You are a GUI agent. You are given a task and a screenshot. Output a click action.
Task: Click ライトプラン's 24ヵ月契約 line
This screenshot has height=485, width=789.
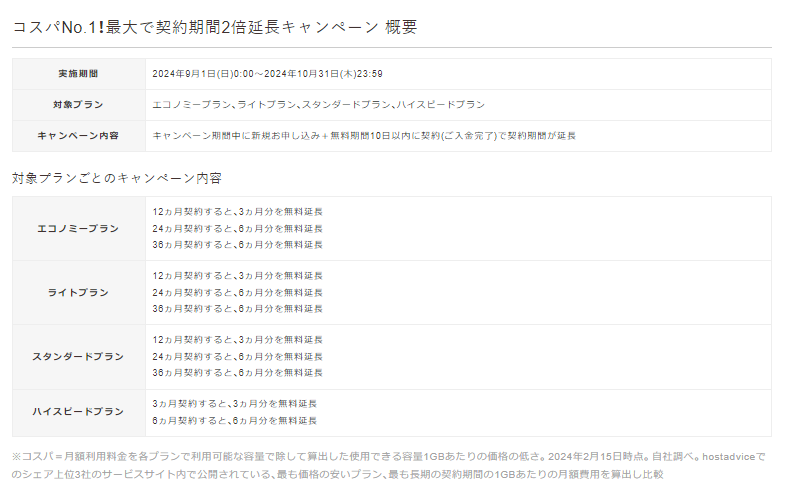click(237, 292)
